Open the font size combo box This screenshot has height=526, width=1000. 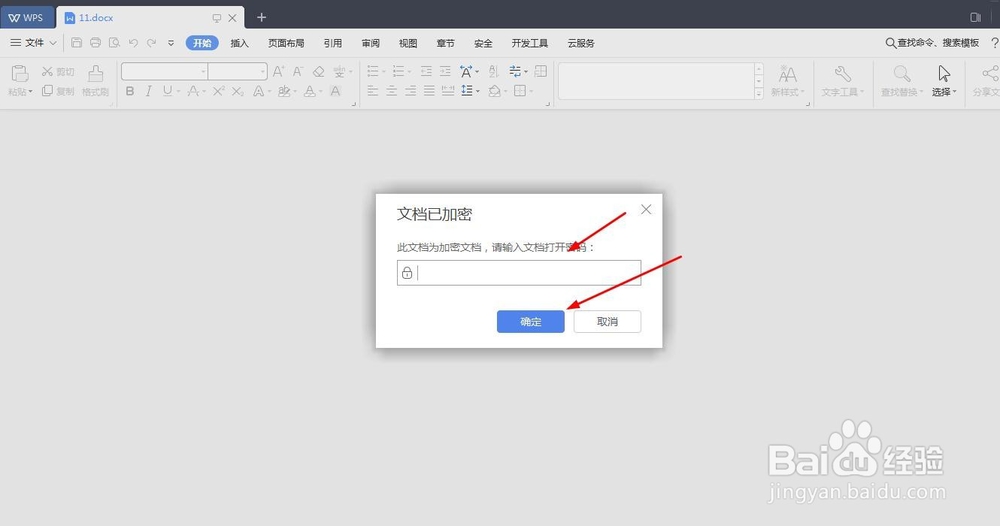pos(237,71)
